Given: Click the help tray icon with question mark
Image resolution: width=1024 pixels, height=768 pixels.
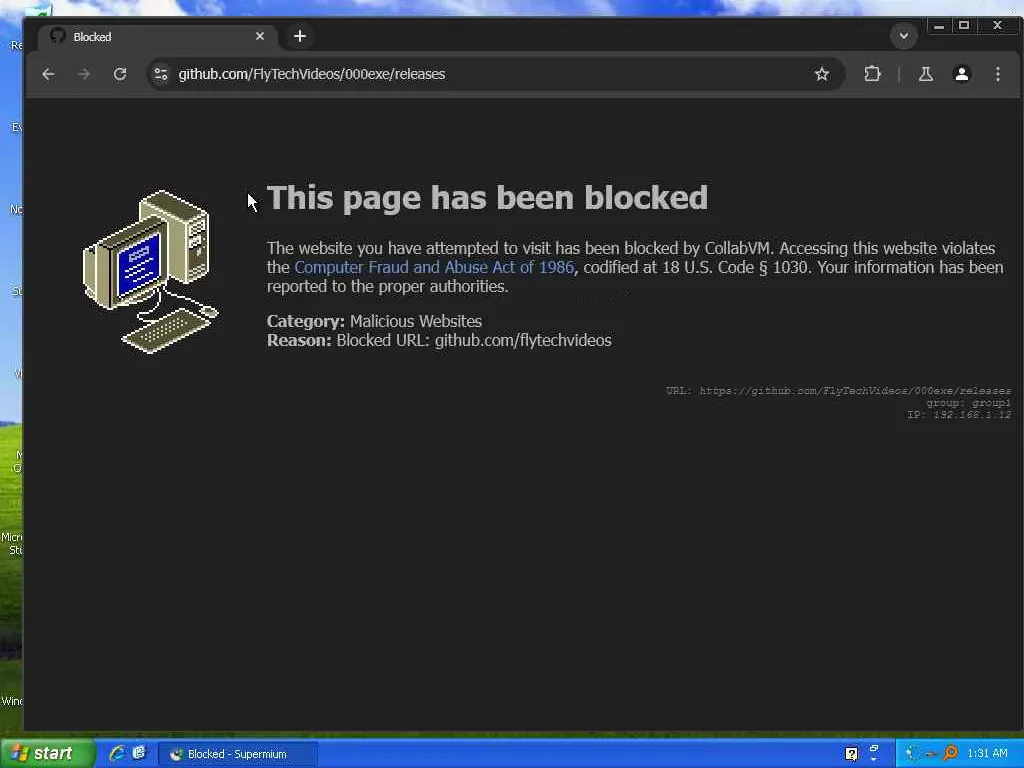Looking at the screenshot, I should [851, 754].
